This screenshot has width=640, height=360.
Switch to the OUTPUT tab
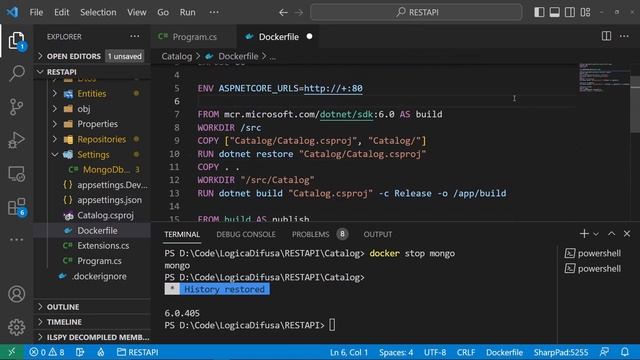[378, 234]
